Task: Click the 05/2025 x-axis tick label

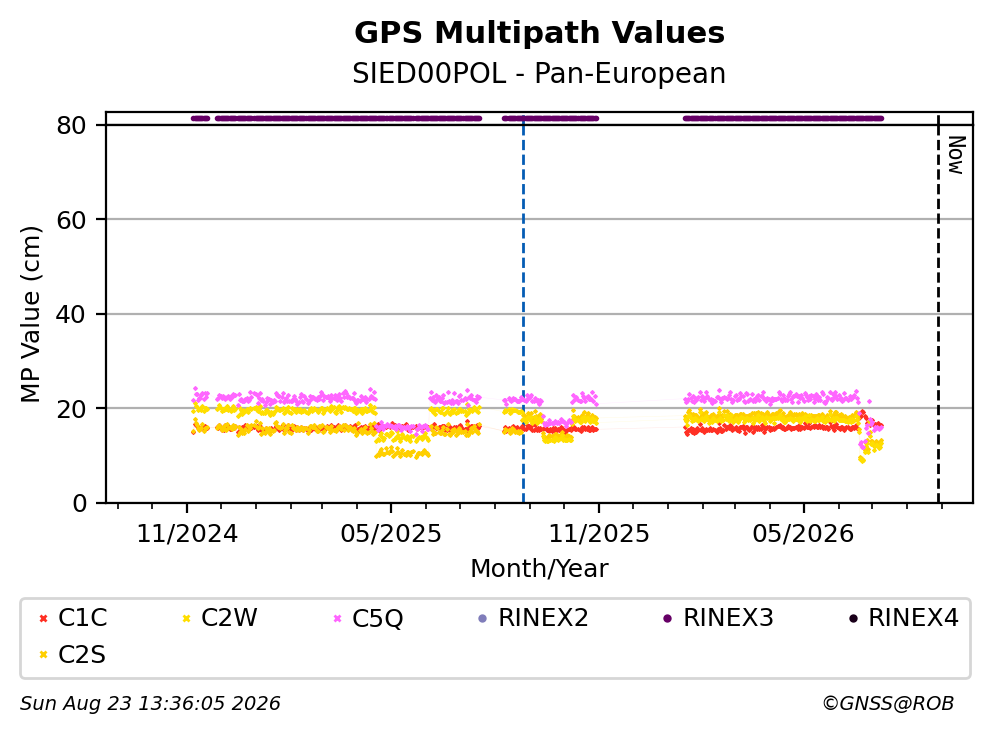Action: (x=391, y=534)
